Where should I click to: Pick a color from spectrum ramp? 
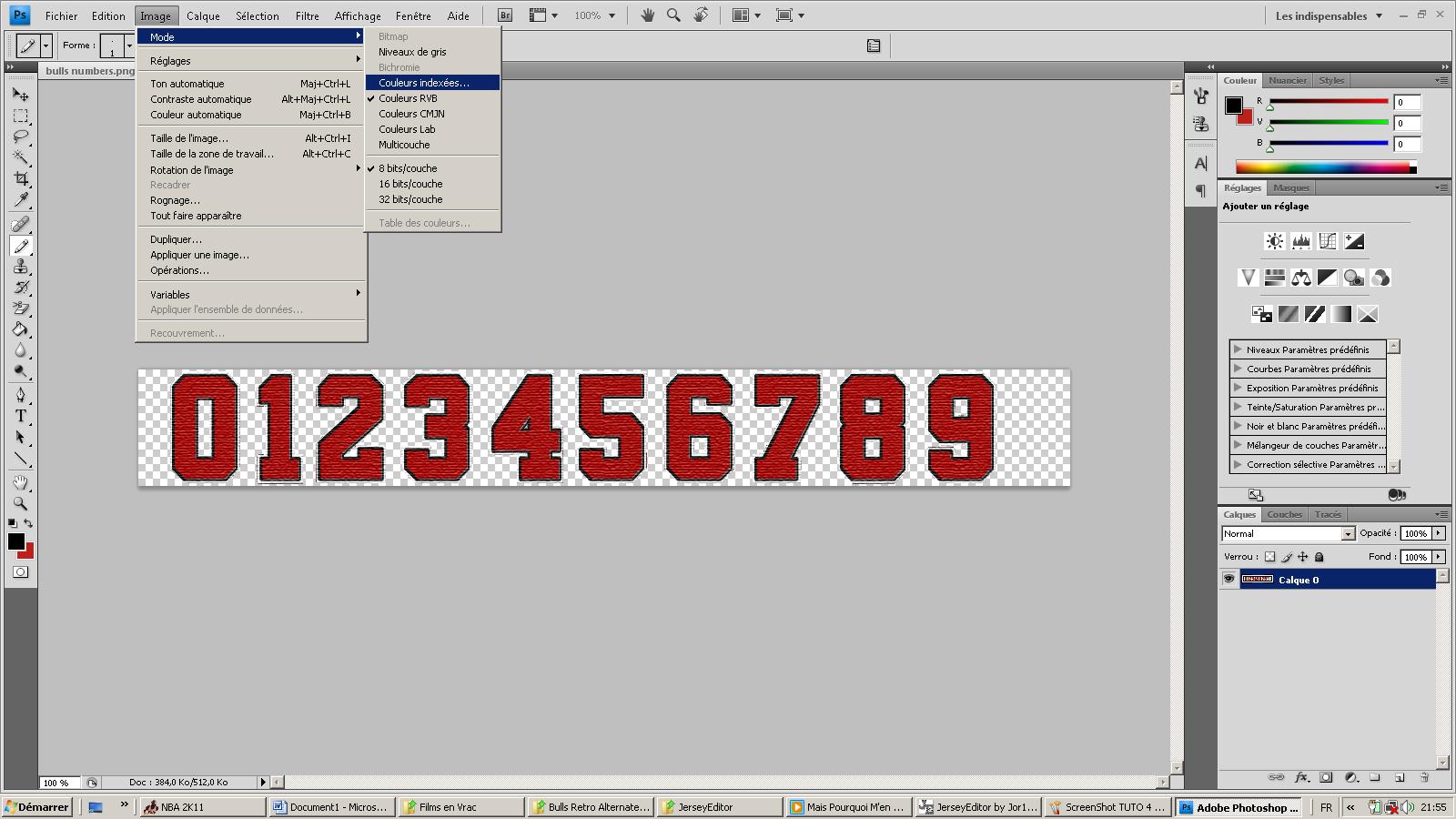(x=1324, y=167)
